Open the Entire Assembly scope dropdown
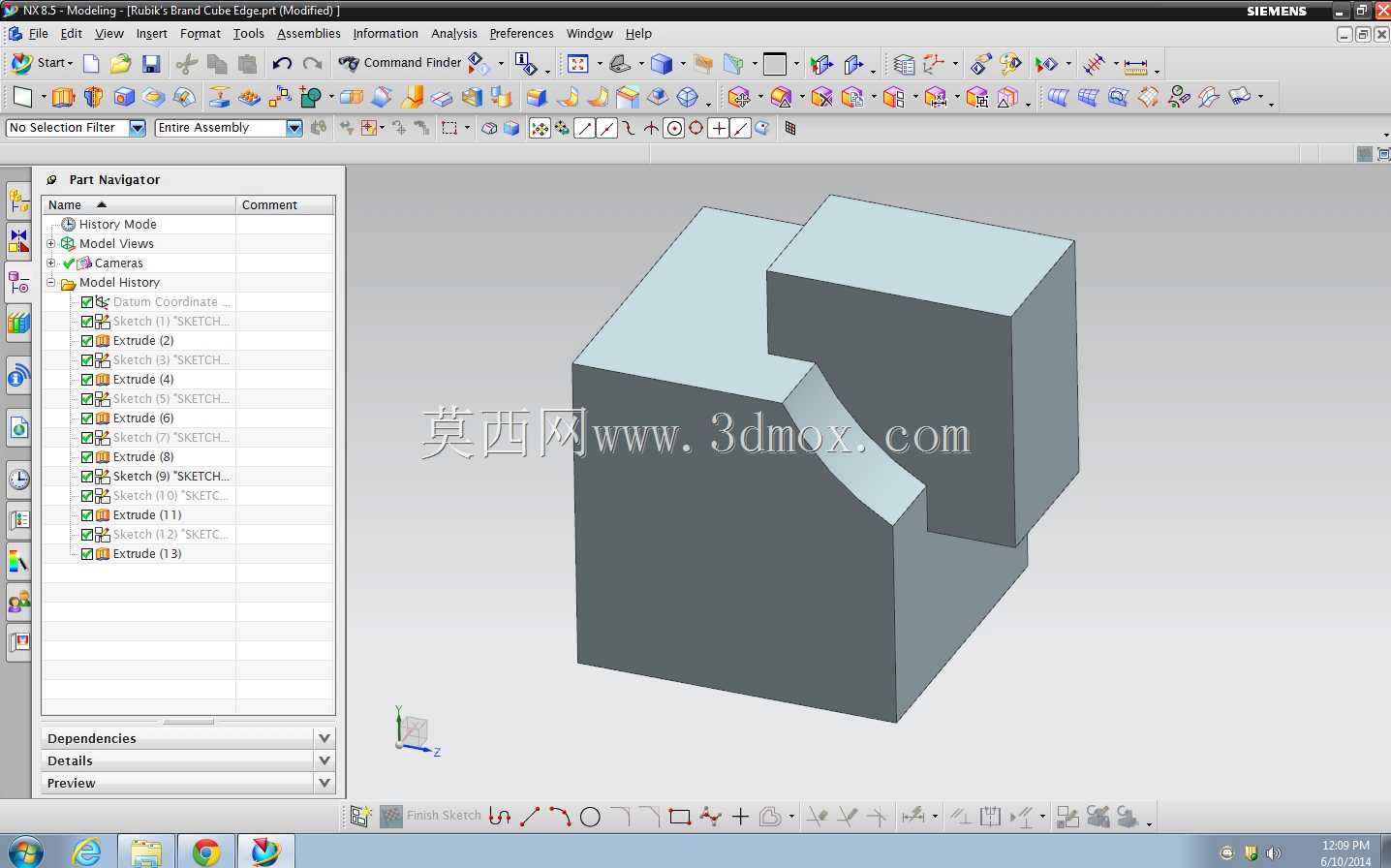 click(x=294, y=128)
